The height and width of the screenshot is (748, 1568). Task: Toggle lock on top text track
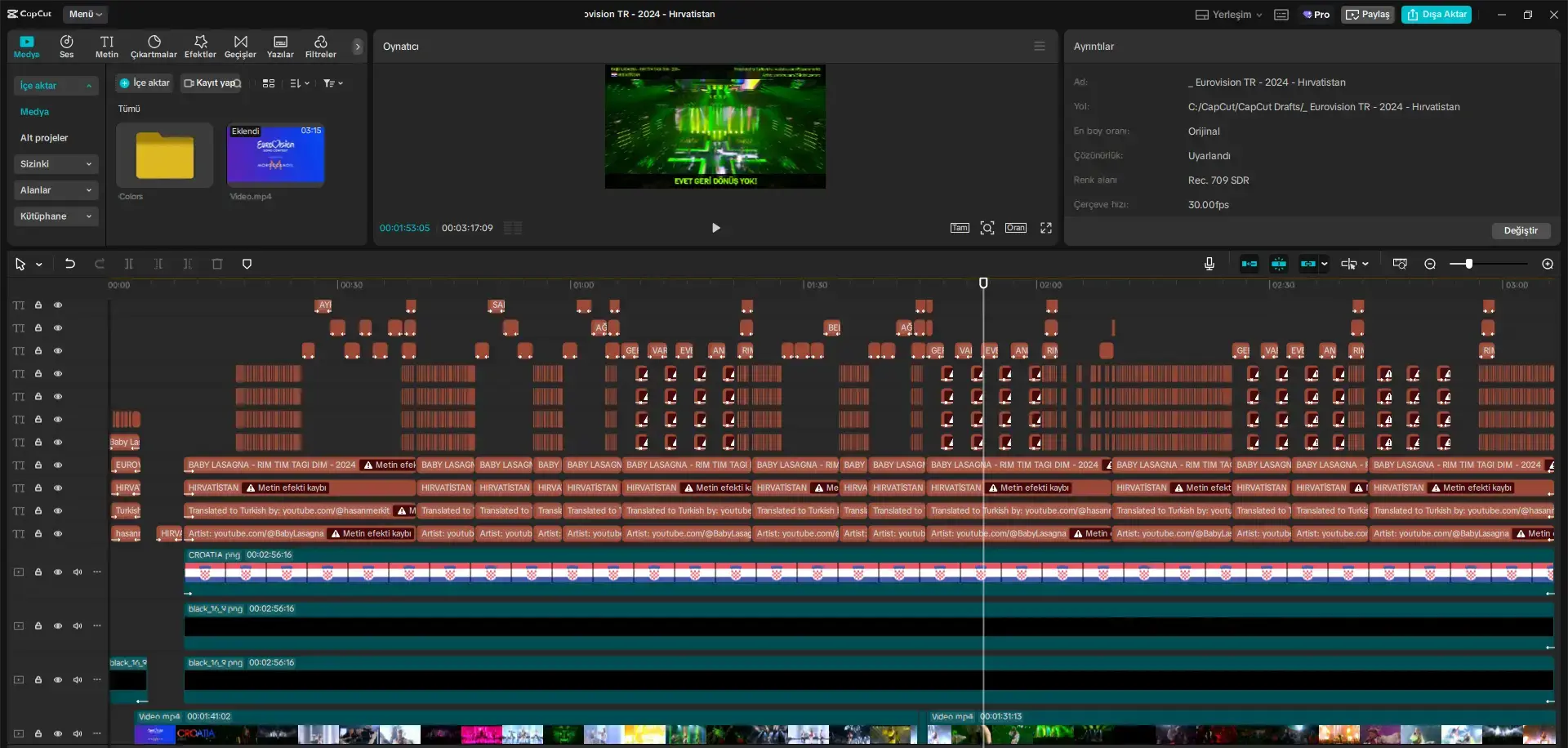(38, 305)
